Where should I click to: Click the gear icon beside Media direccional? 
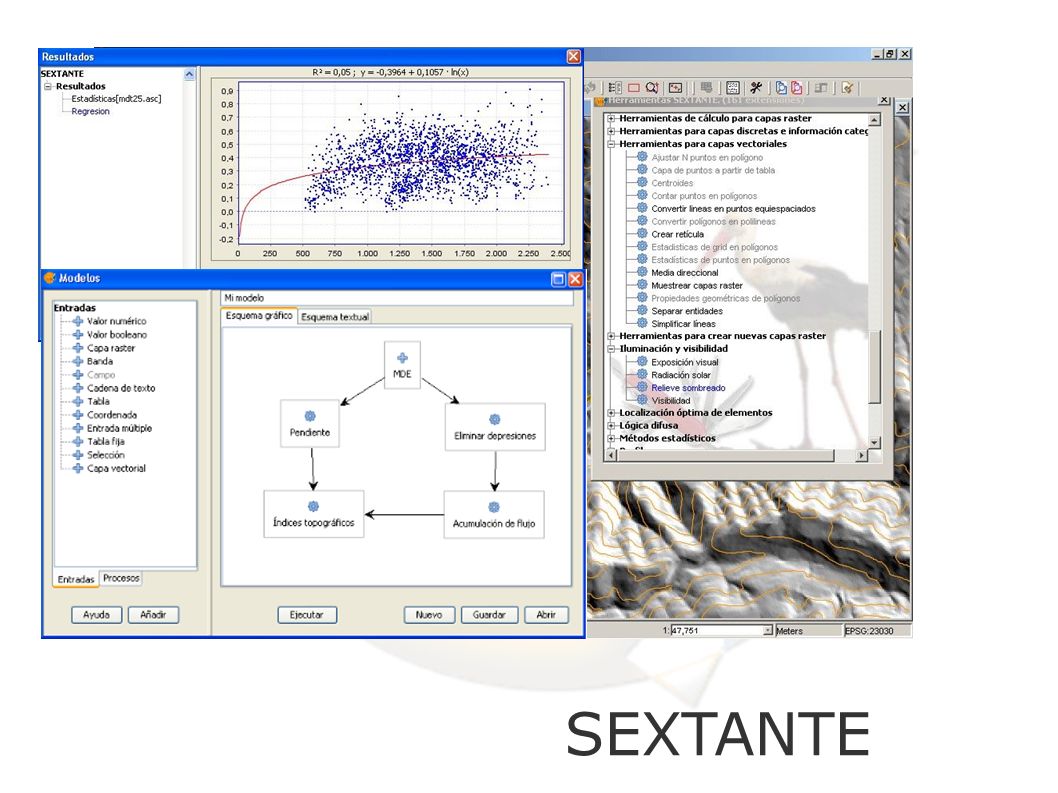pyautogui.click(x=642, y=272)
